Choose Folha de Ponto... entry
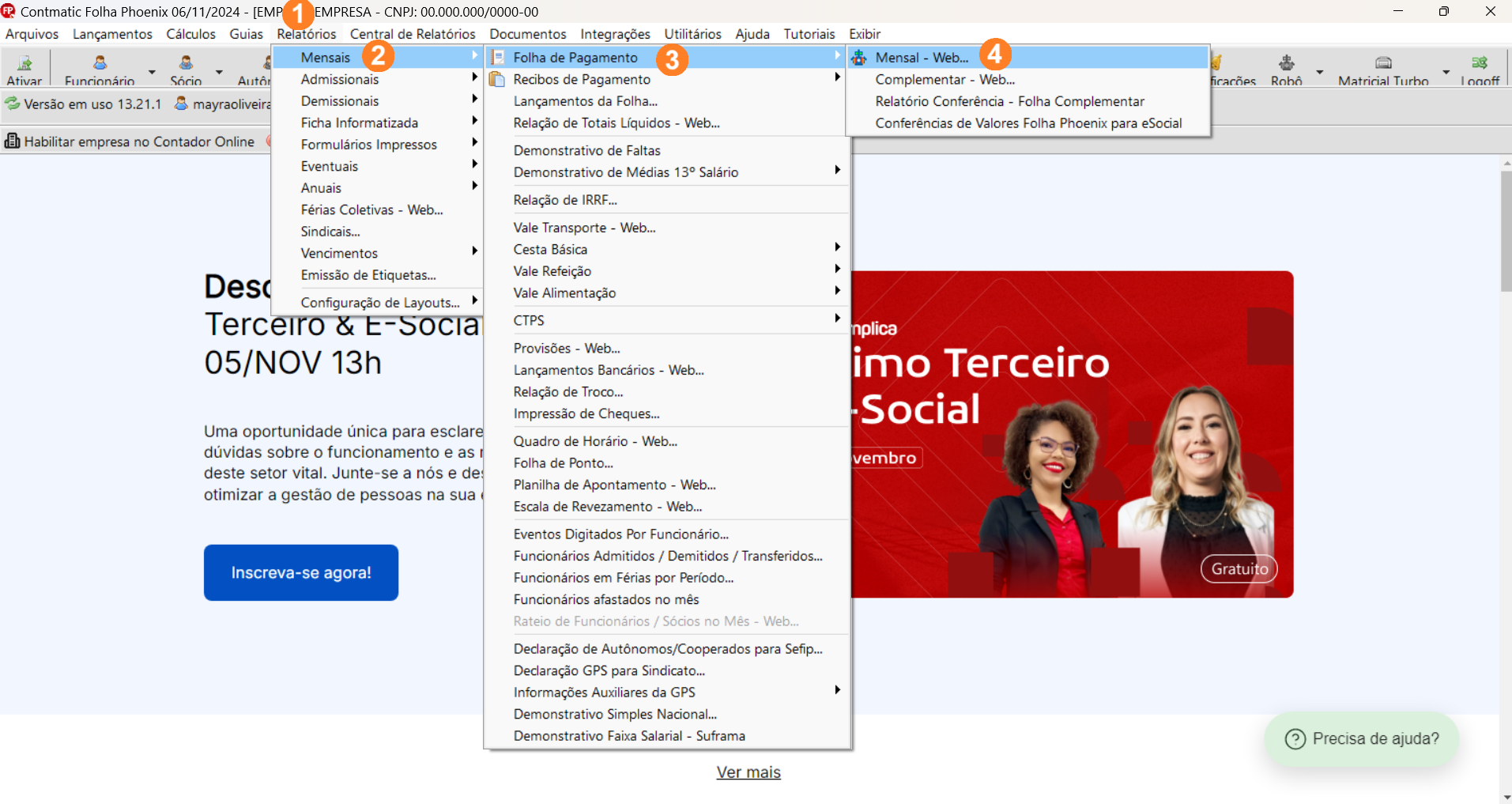Viewport: 1512px width, 804px height. tap(667, 462)
